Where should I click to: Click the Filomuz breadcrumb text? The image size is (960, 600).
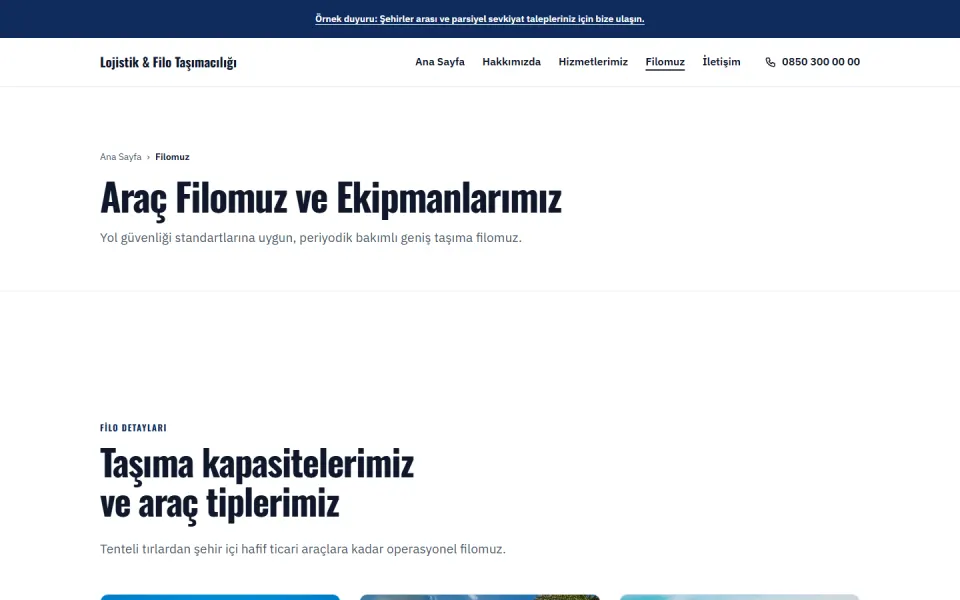coord(172,157)
